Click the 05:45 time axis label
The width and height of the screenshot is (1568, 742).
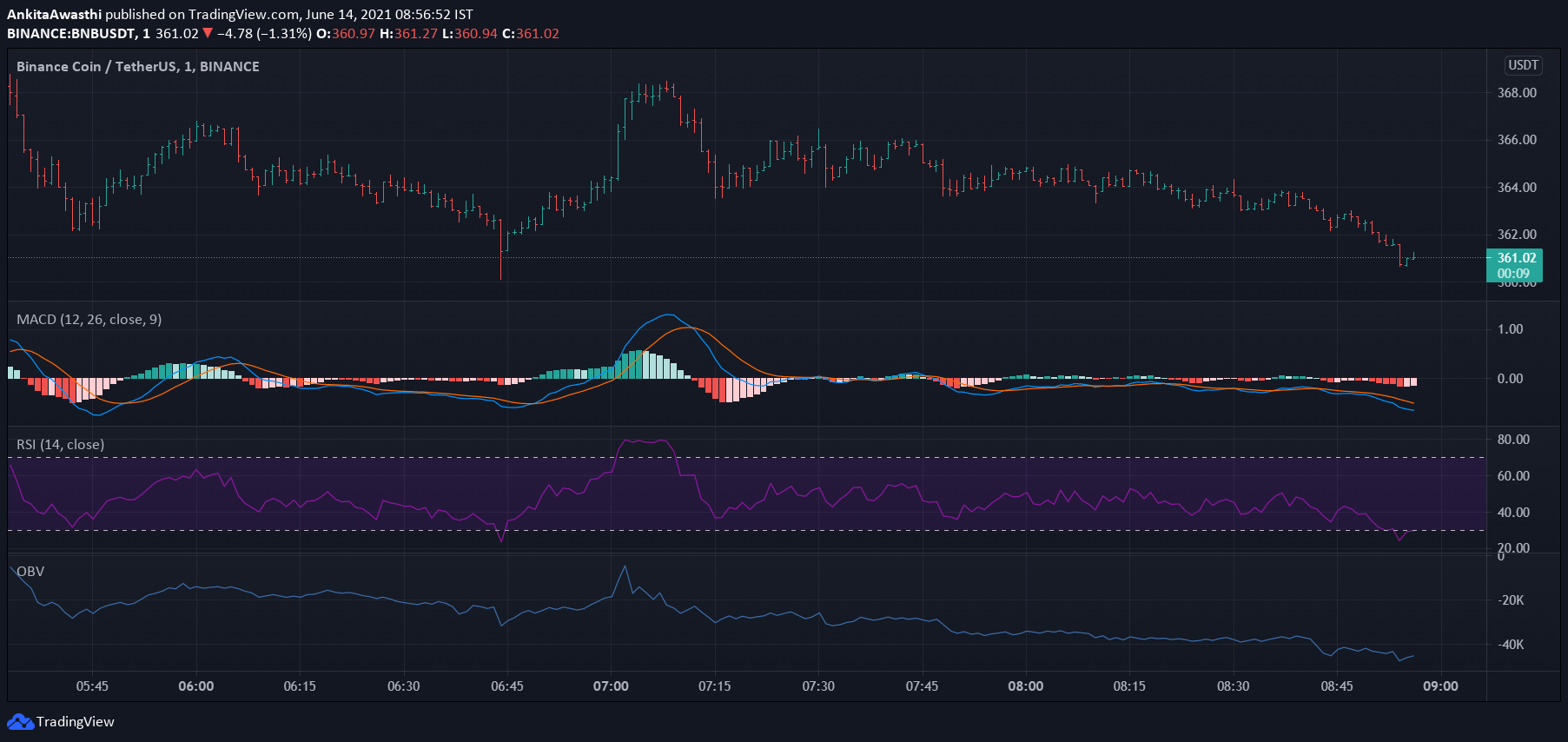(x=92, y=686)
